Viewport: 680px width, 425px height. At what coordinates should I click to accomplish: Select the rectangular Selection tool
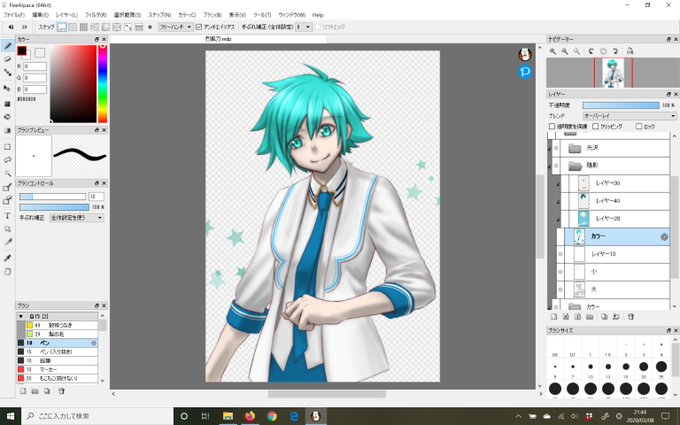pos(7,147)
